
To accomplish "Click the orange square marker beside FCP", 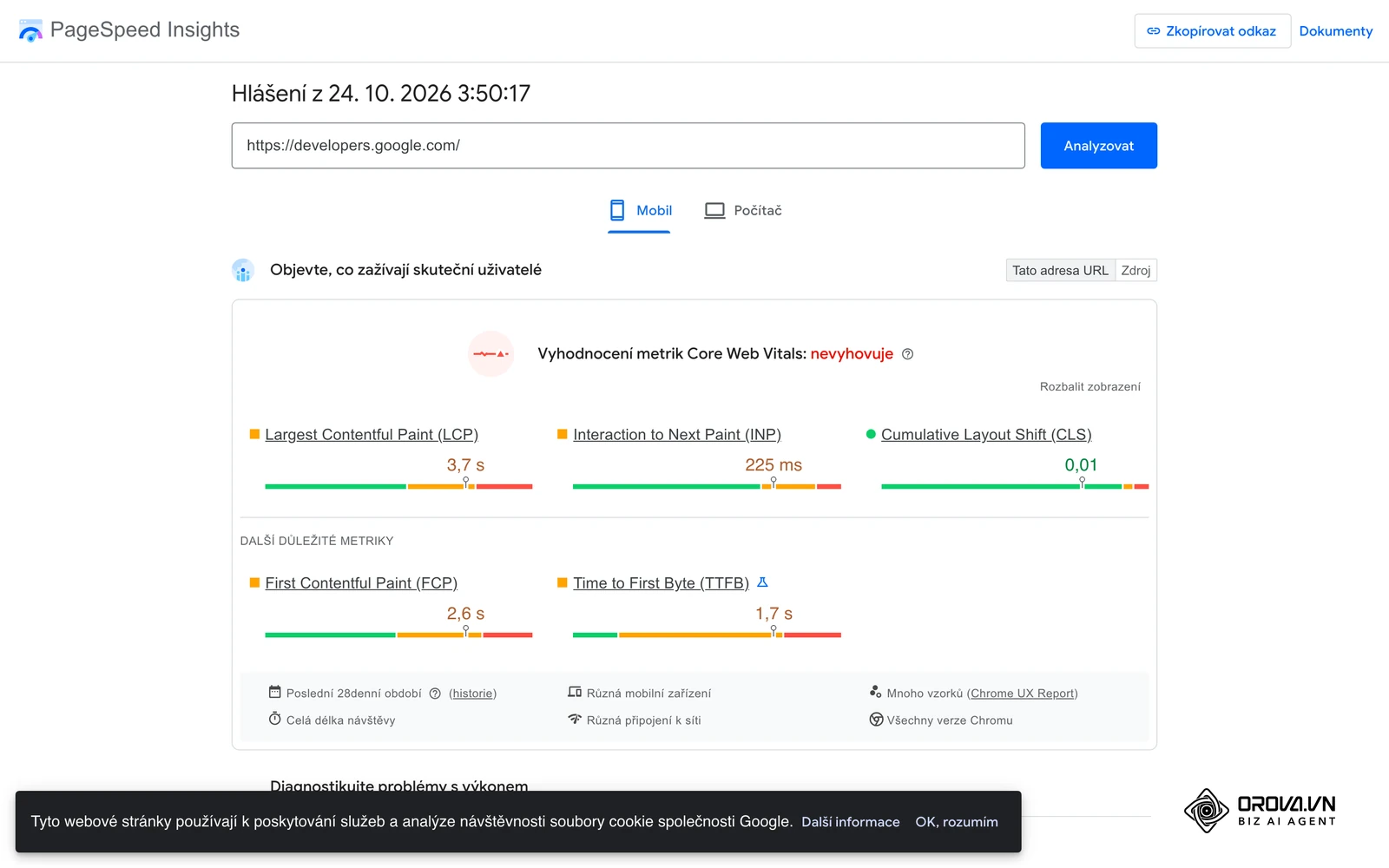I will click(x=254, y=582).
